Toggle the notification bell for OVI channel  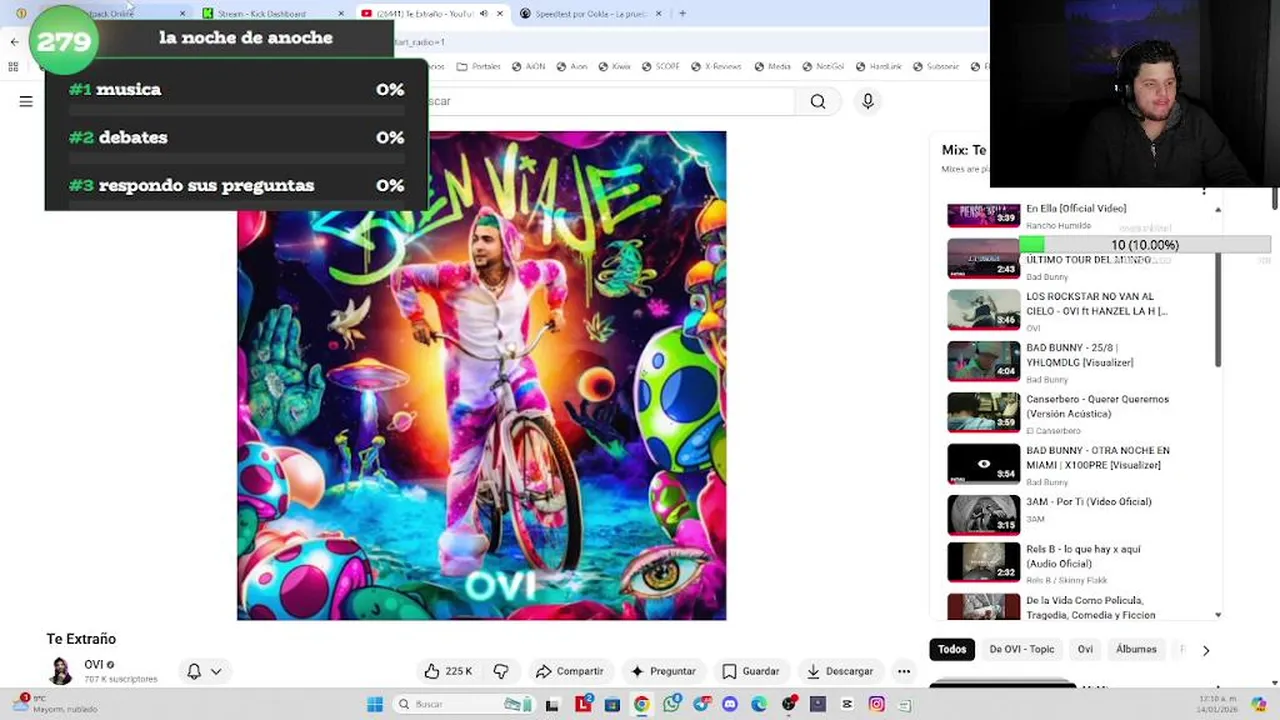pos(194,671)
